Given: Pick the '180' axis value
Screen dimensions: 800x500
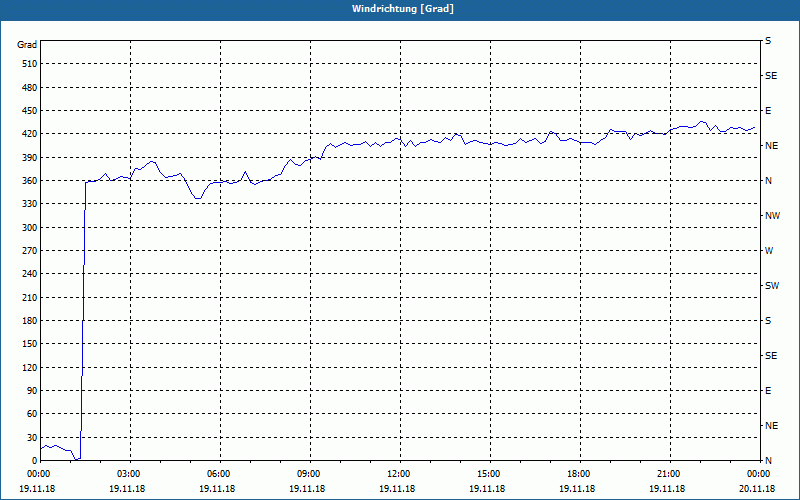Looking at the screenshot, I should pyautogui.click(x=30, y=320).
